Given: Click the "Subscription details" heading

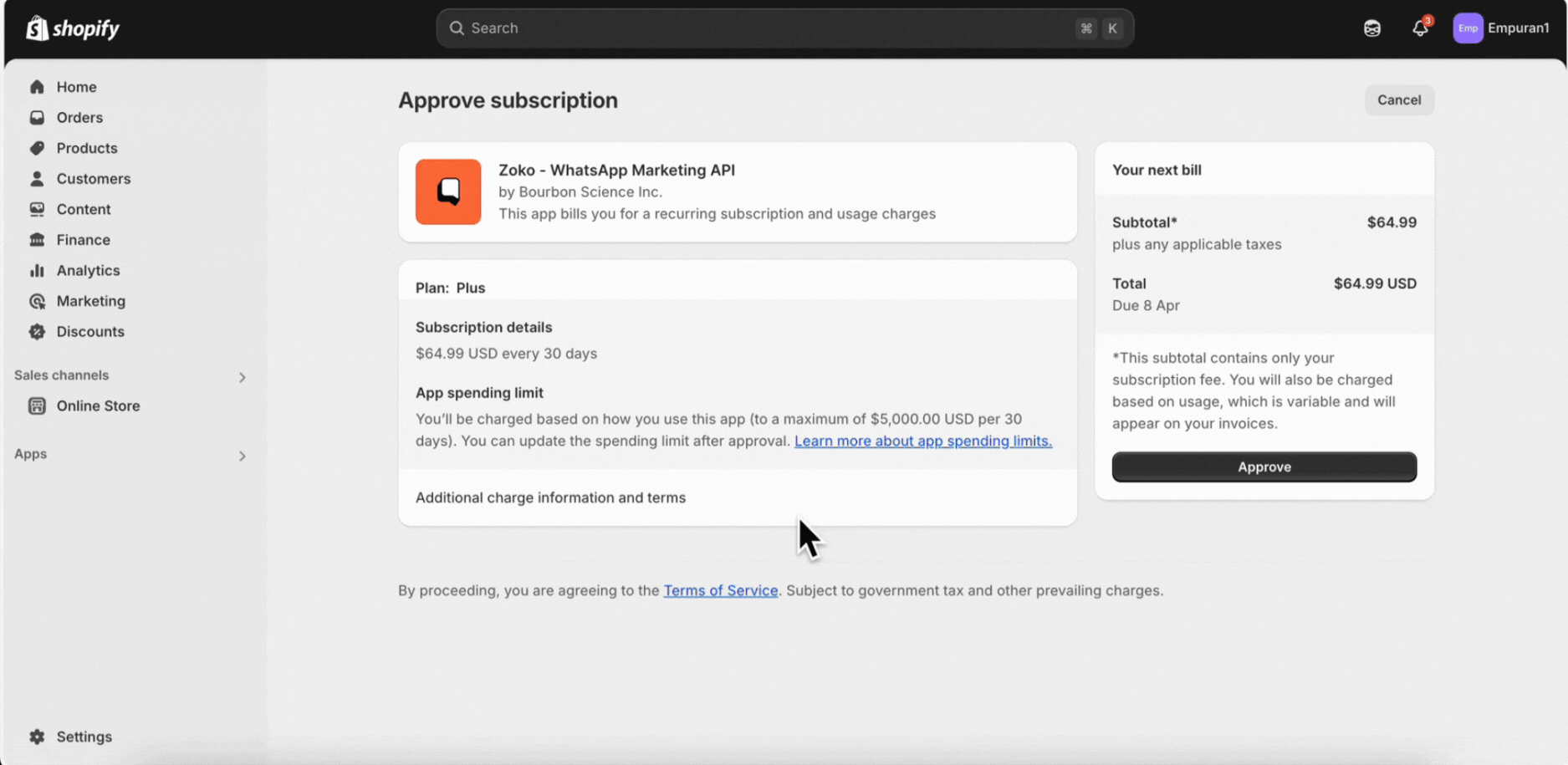Looking at the screenshot, I should 483,327.
